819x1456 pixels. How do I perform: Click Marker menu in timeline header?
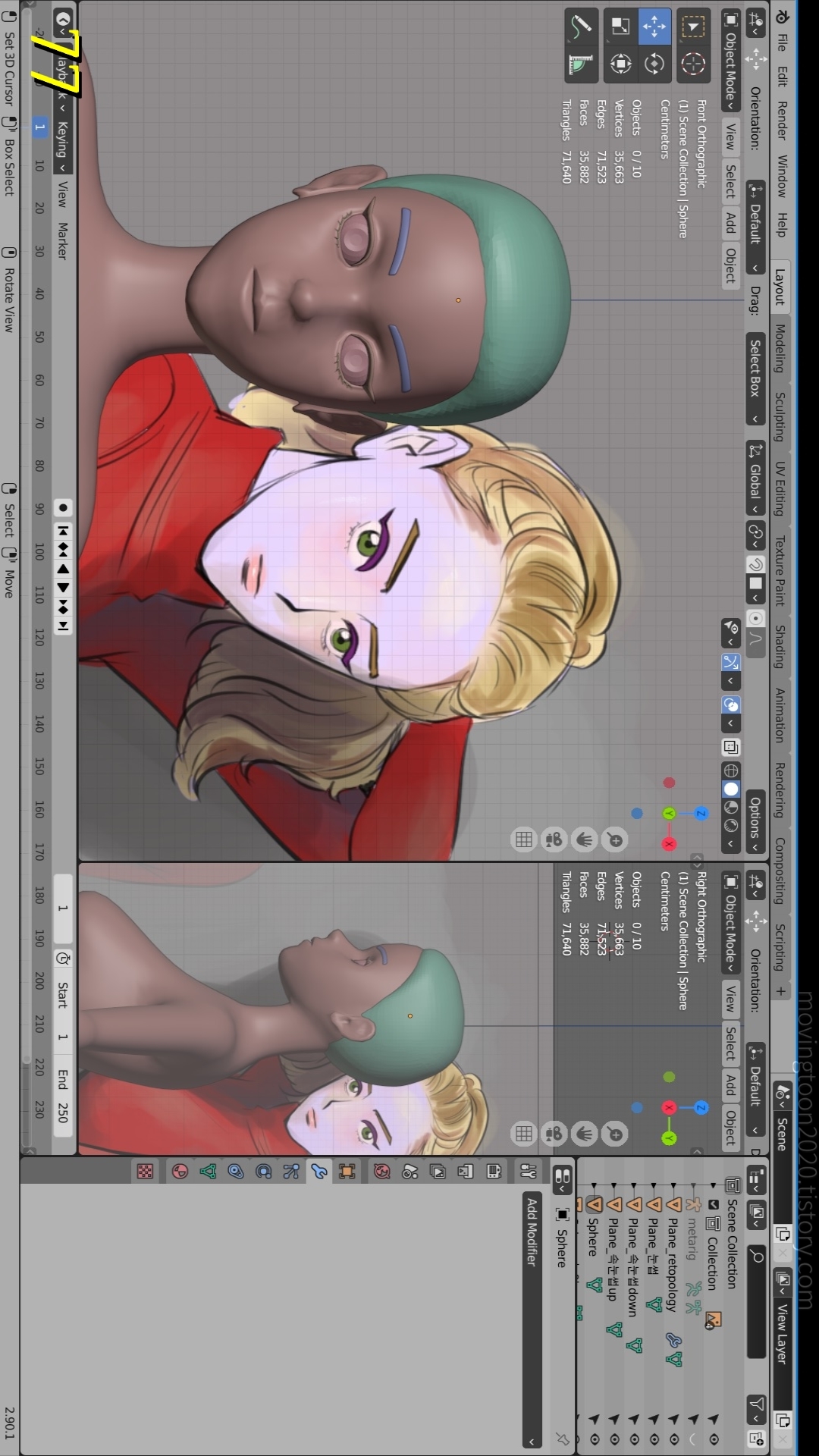[63, 241]
